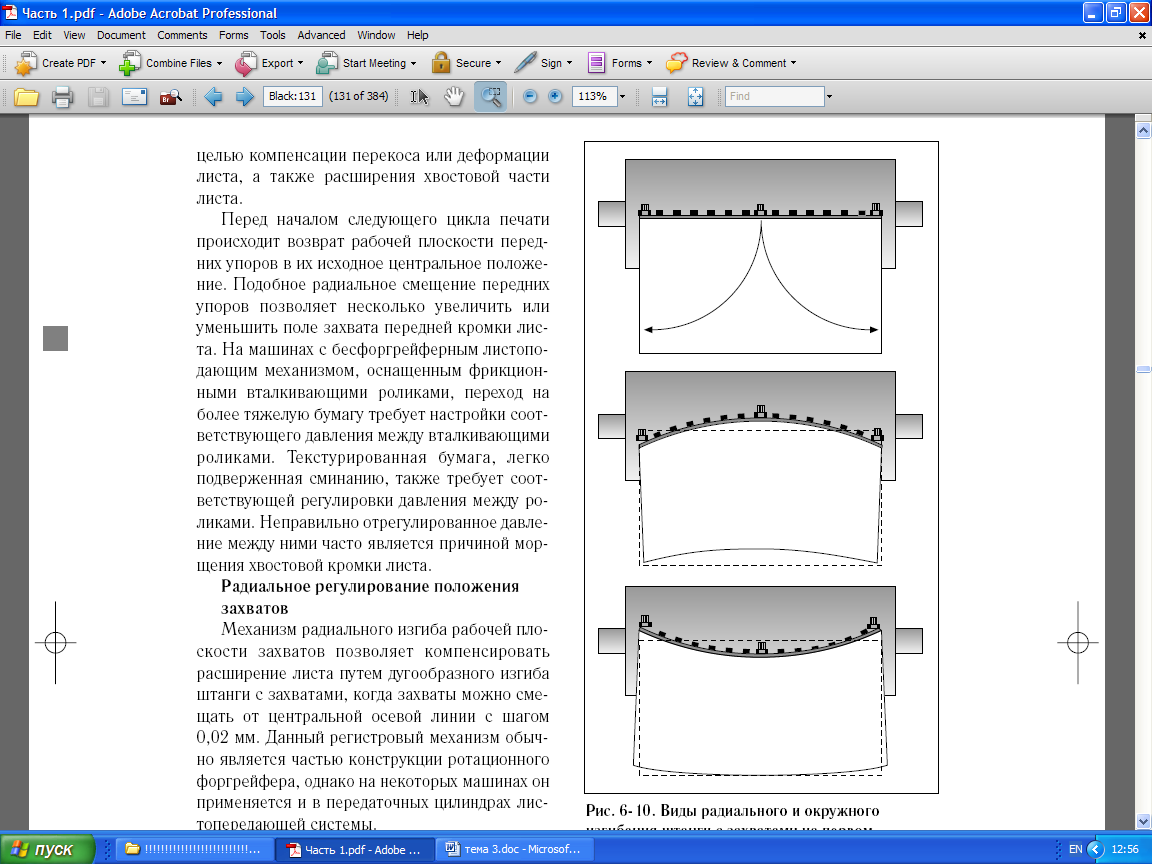Expand the Sign dropdown arrow
This screenshot has height=864, width=1152.
[x=569, y=63]
